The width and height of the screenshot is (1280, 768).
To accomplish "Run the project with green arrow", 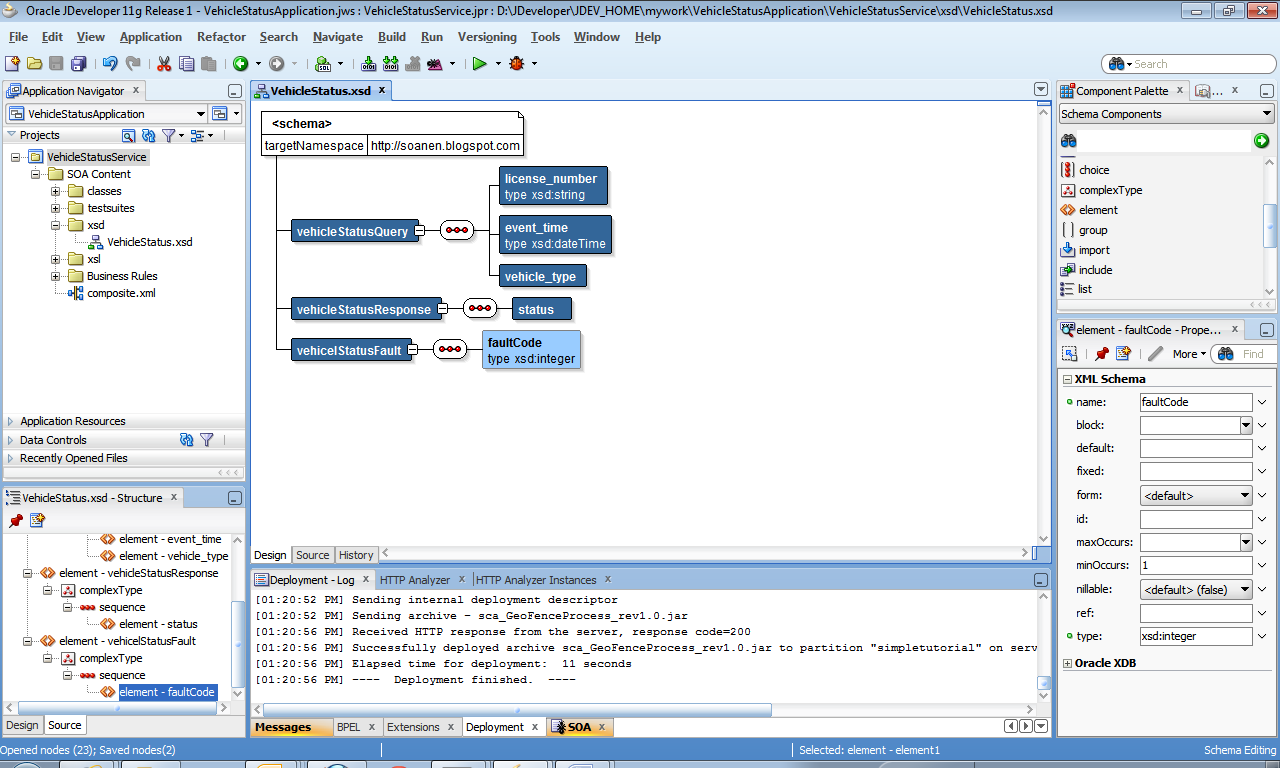I will (480, 63).
